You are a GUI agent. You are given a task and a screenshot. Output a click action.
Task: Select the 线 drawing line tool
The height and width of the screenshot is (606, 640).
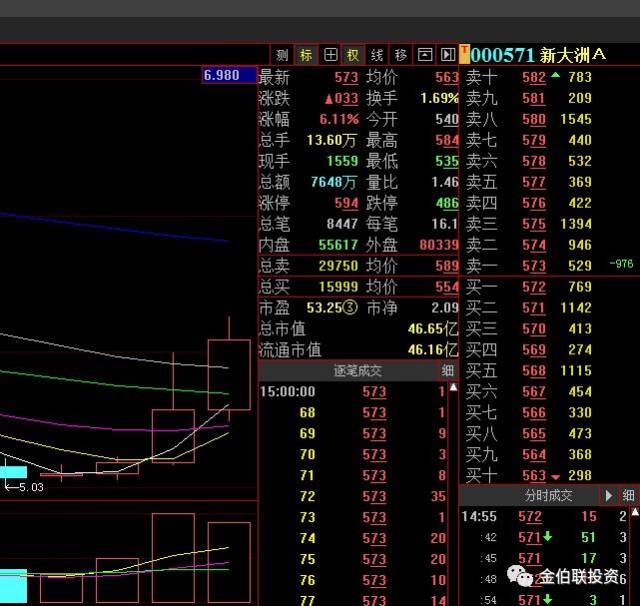(377, 55)
